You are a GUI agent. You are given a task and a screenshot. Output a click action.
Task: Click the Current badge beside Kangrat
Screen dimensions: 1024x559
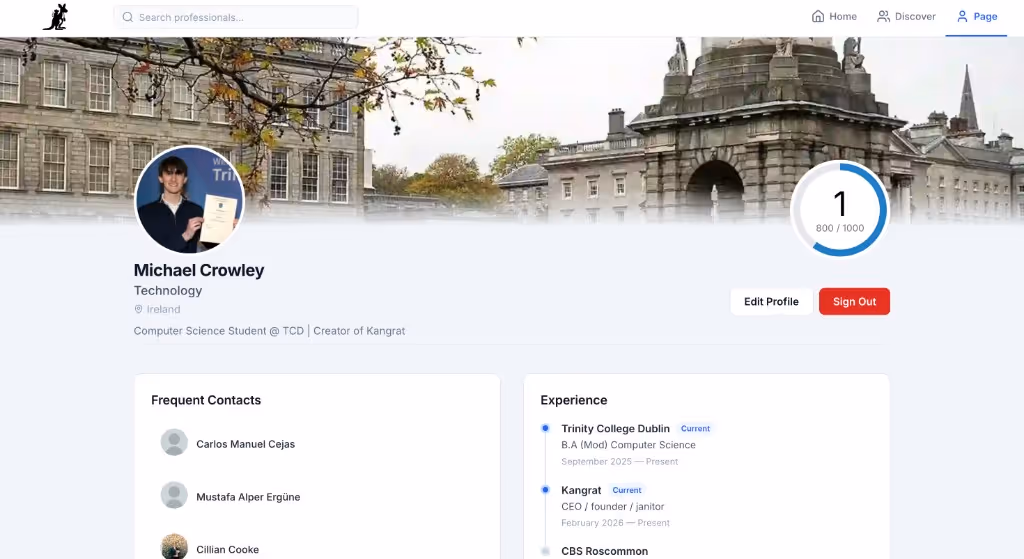(626, 490)
